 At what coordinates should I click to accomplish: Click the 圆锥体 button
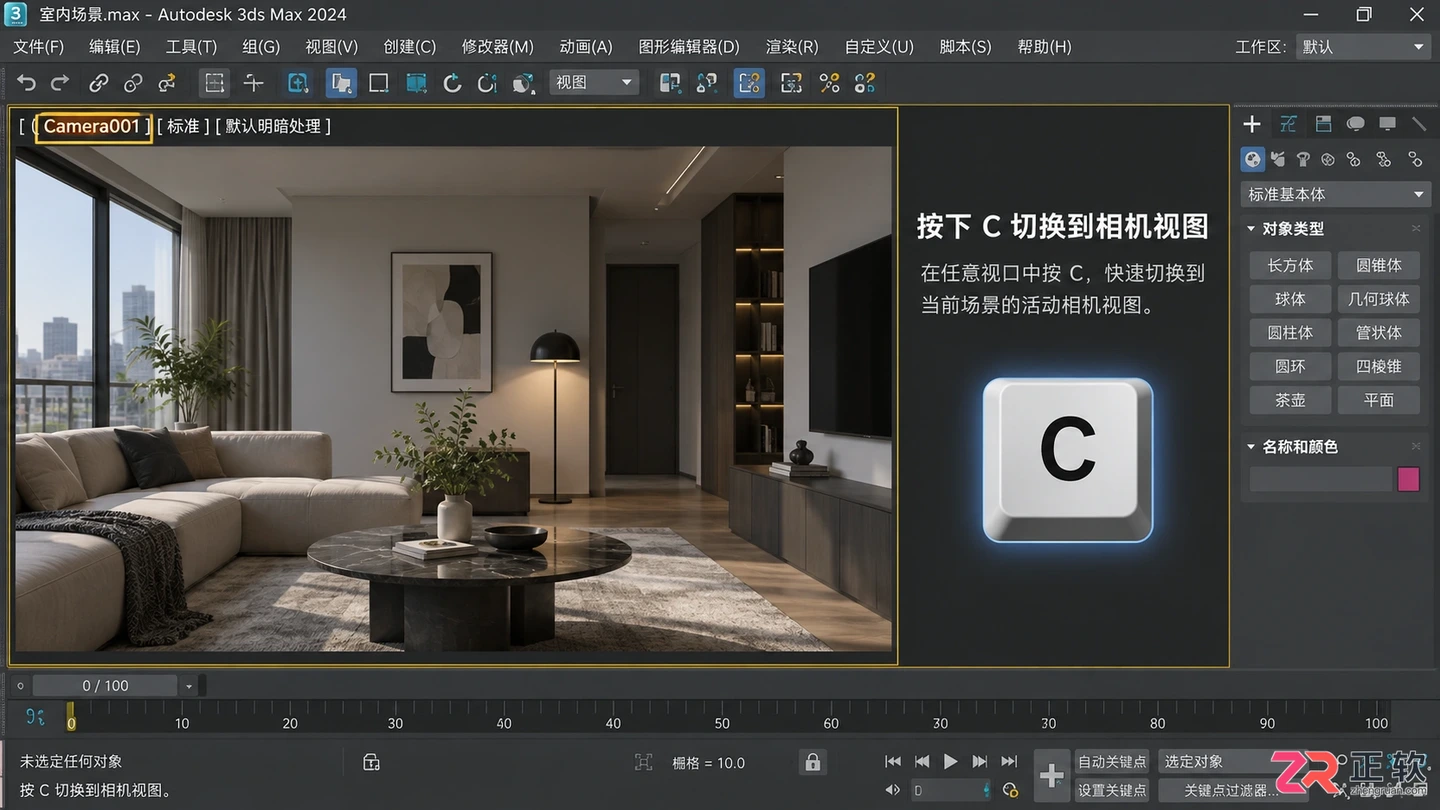(1379, 265)
